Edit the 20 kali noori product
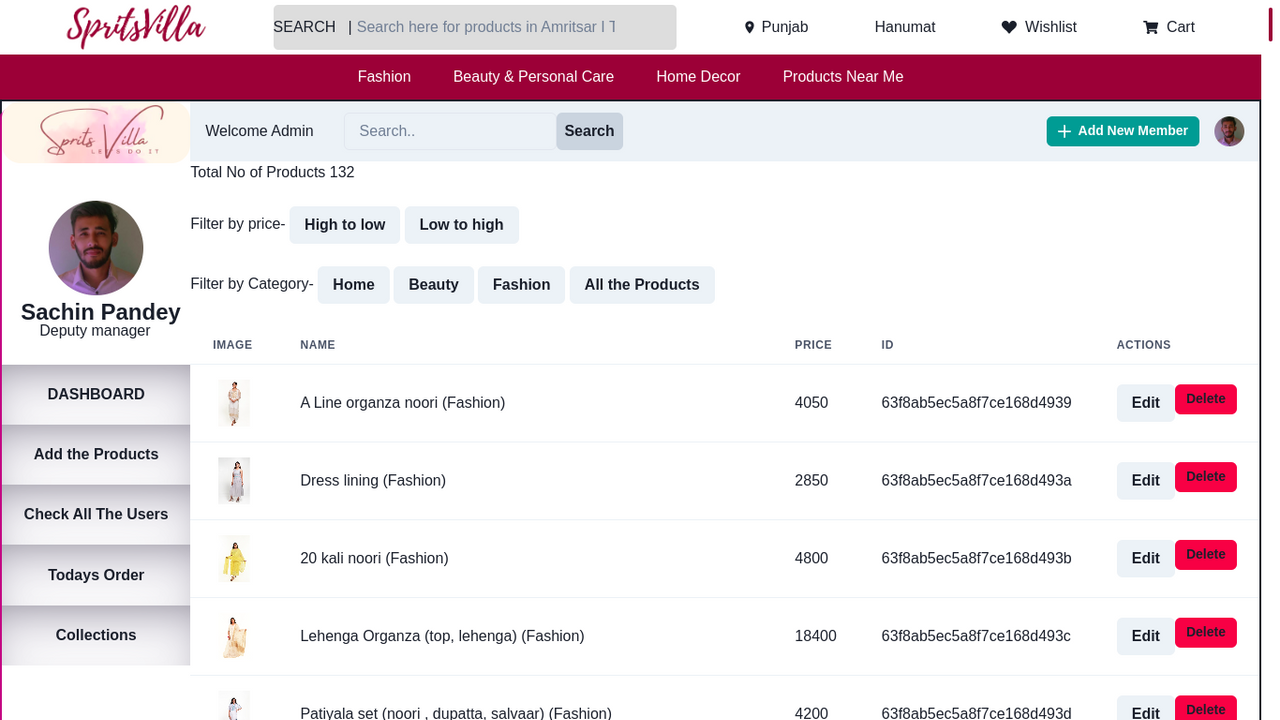 pyautogui.click(x=1145, y=558)
